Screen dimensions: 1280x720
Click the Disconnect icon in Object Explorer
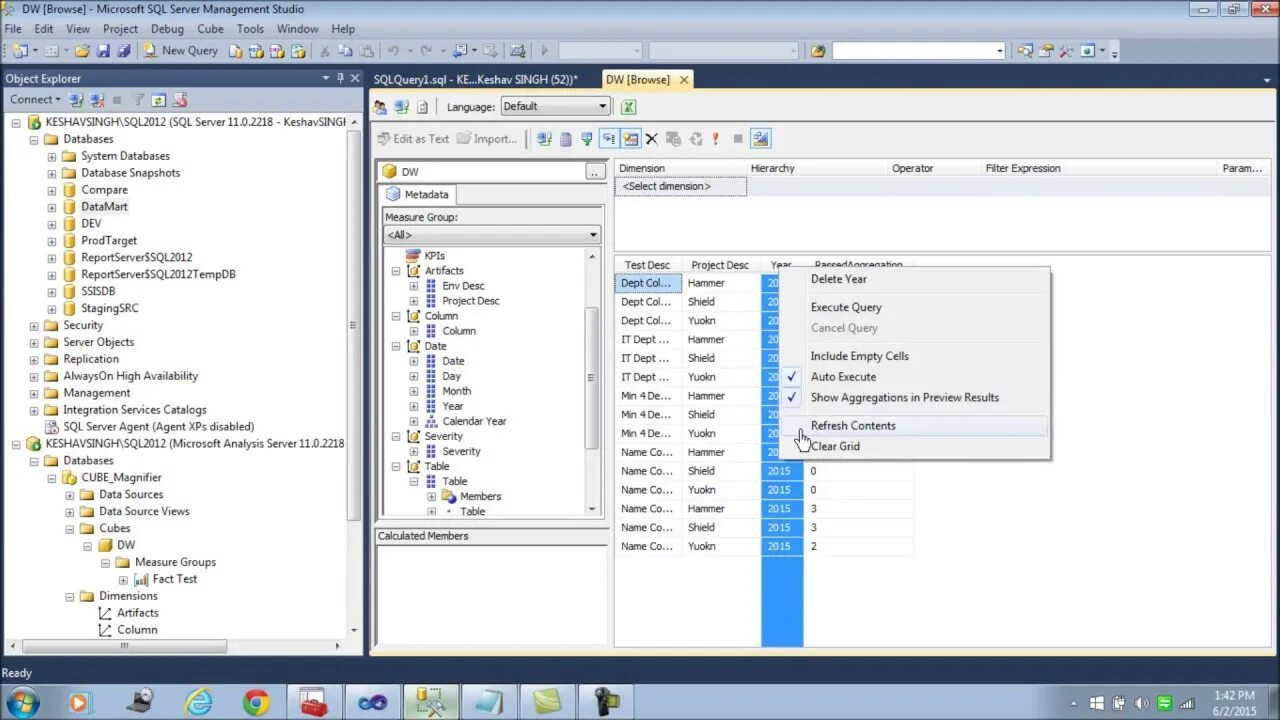coord(97,100)
